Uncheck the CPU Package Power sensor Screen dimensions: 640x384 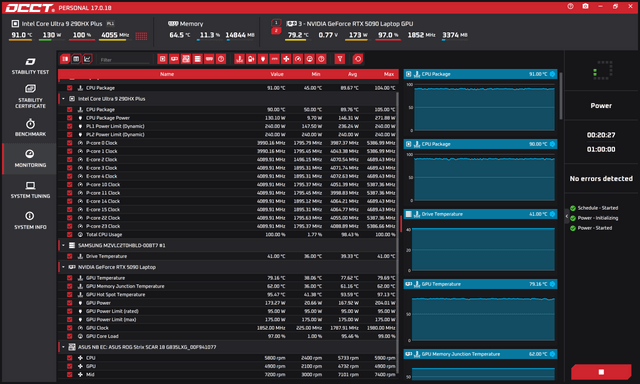tap(69, 118)
